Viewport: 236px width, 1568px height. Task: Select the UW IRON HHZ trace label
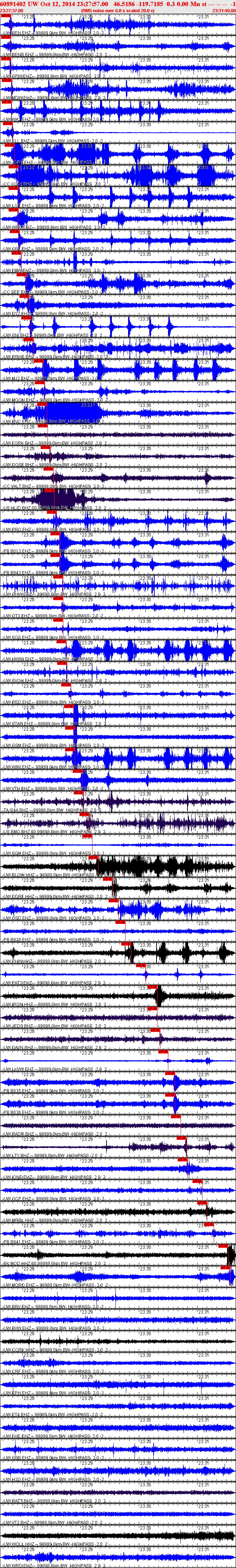pos(54,1004)
